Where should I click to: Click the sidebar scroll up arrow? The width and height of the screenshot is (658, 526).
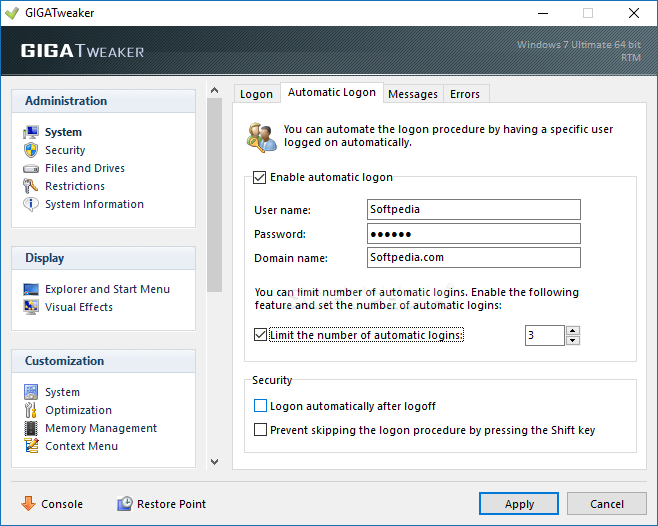tap(214, 90)
